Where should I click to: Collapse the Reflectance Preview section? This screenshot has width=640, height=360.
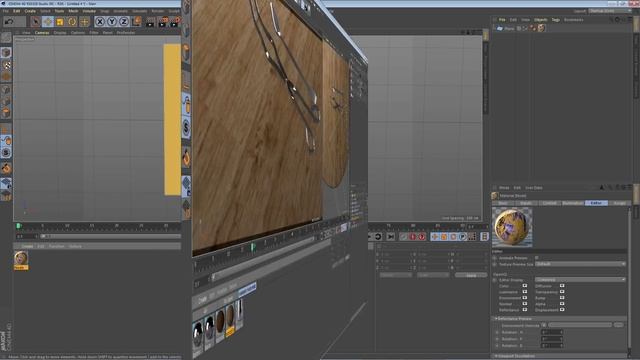496,318
